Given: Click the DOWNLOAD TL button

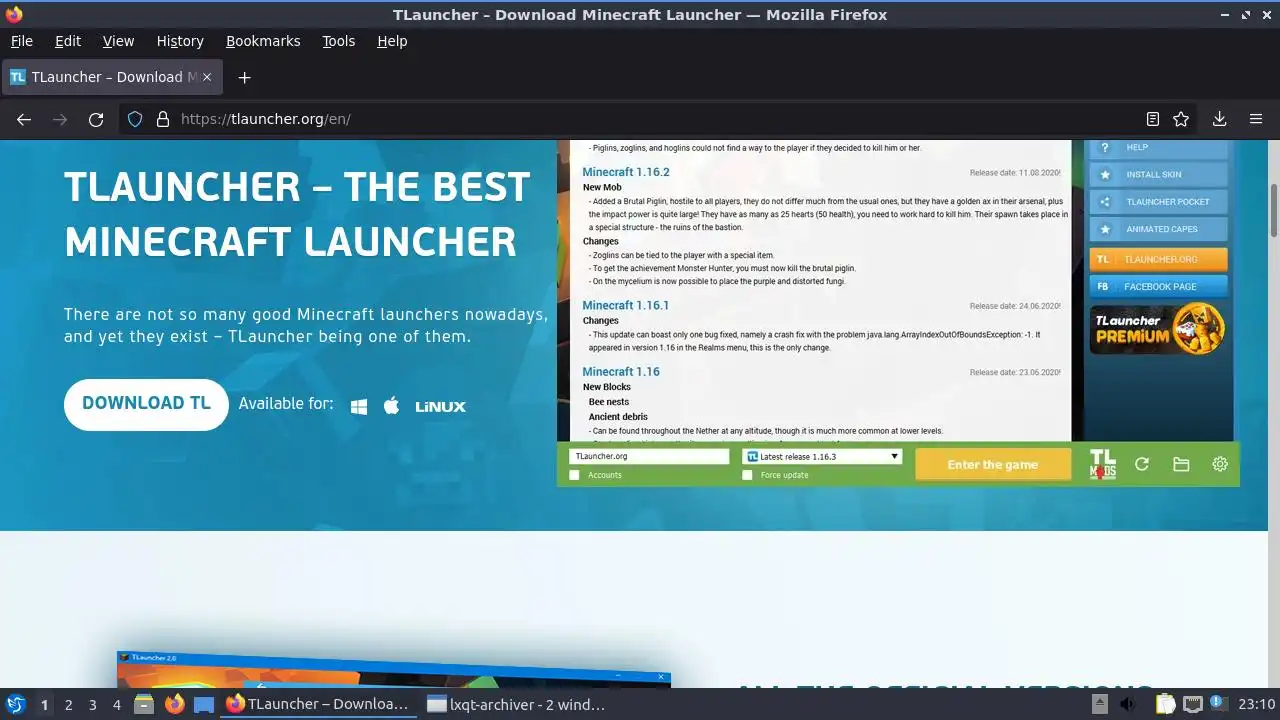Looking at the screenshot, I should (146, 404).
